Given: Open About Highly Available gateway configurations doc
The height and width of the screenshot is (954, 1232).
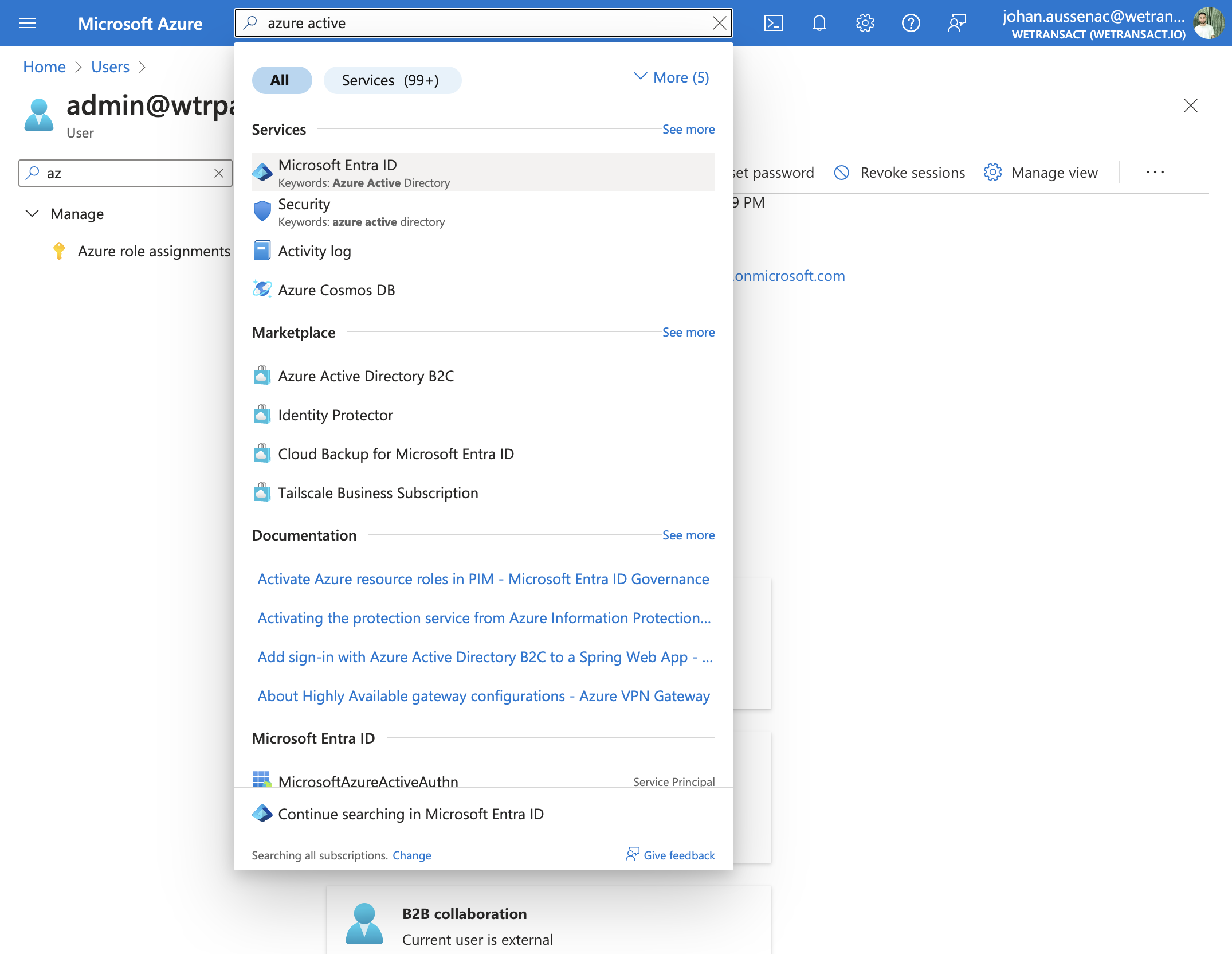Looking at the screenshot, I should click(484, 696).
